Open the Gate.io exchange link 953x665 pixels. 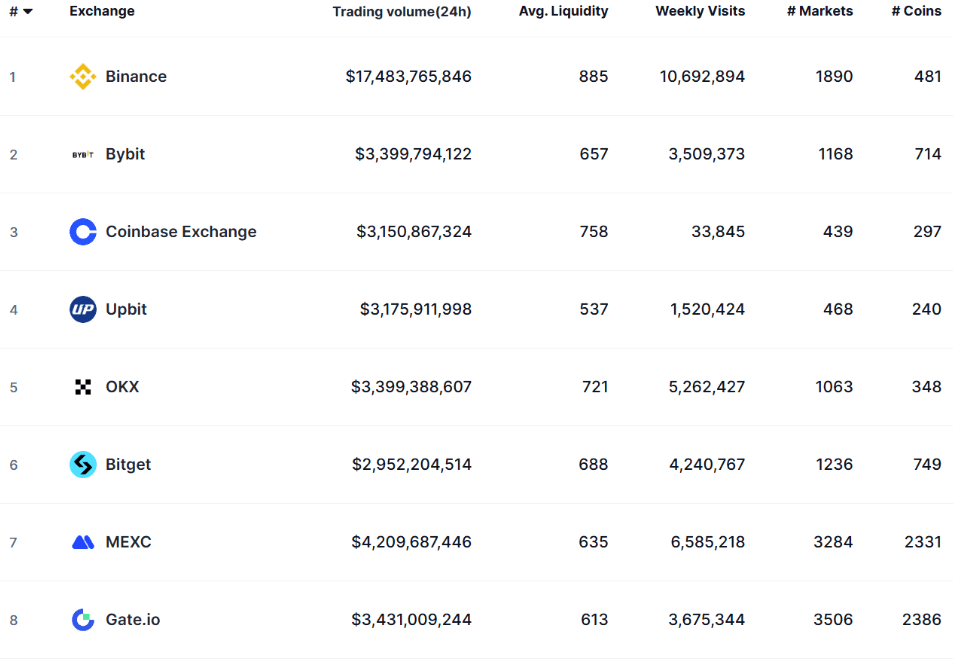click(x=133, y=619)
